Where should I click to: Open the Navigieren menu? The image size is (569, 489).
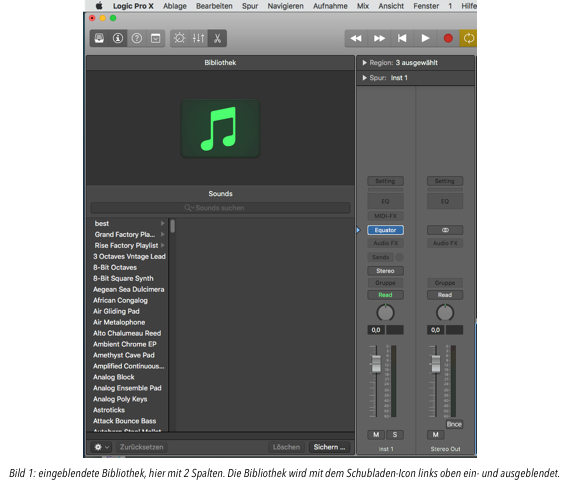tap(285, 6)
